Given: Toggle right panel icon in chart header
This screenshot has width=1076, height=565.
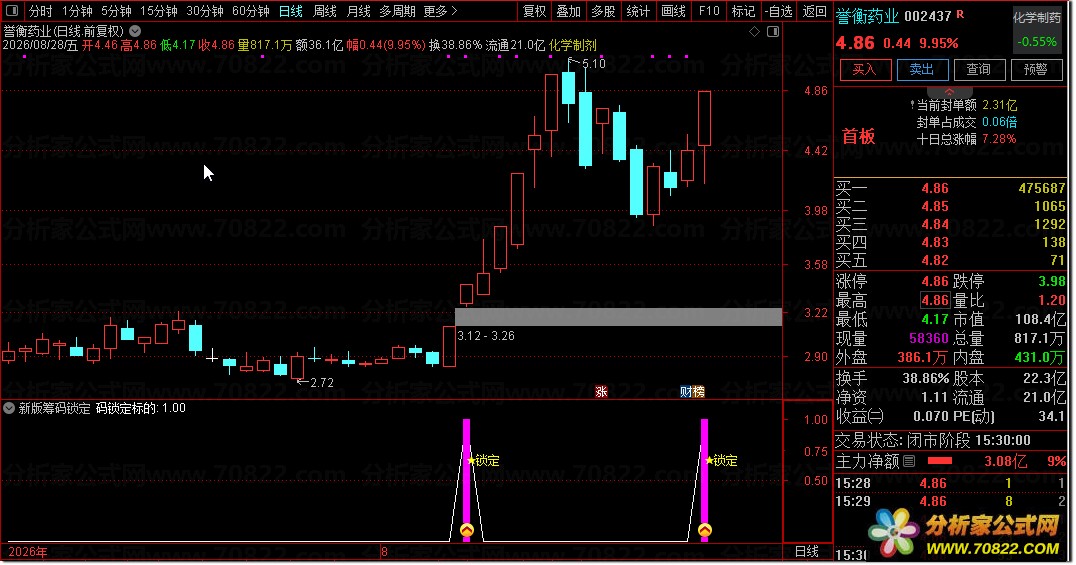Looking at the screenshot, I should 773,32.
